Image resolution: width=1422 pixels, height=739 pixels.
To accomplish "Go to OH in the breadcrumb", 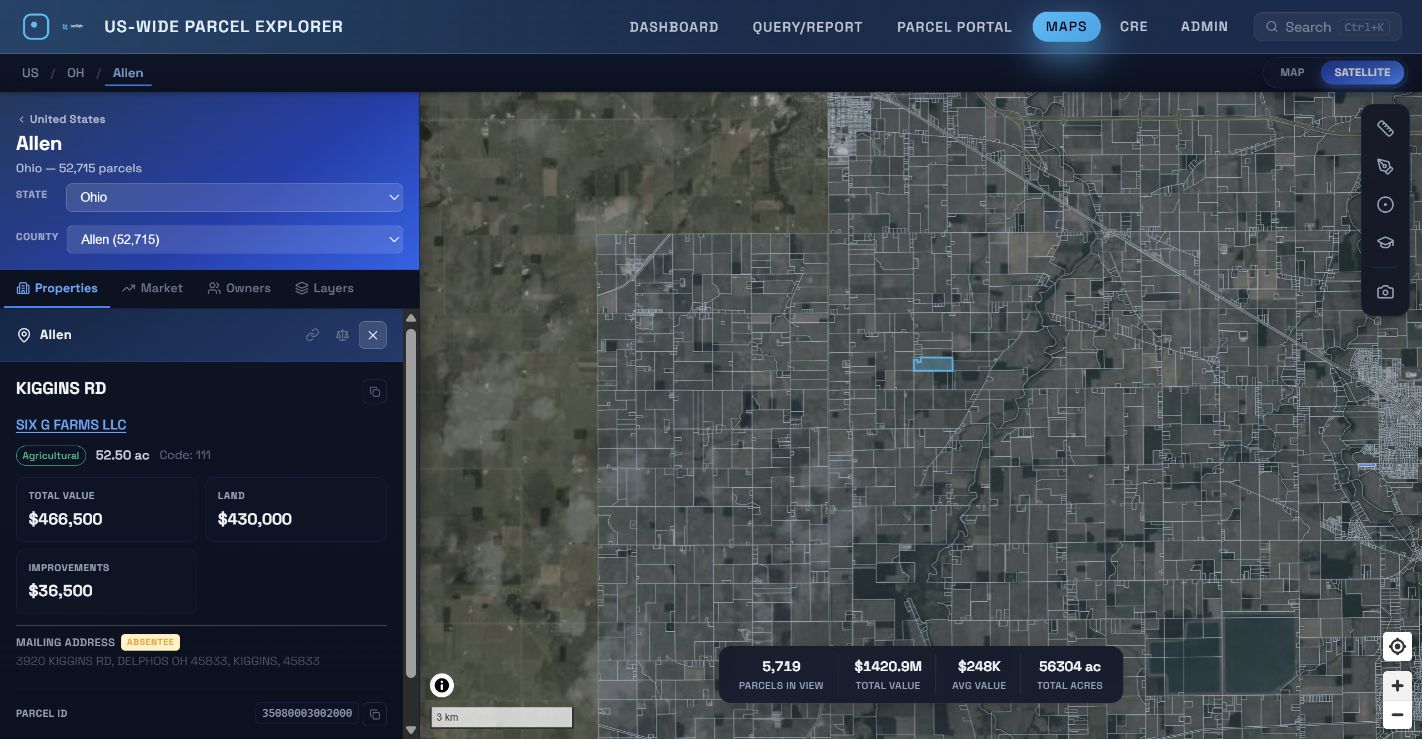I will click(x=76, y=73).
